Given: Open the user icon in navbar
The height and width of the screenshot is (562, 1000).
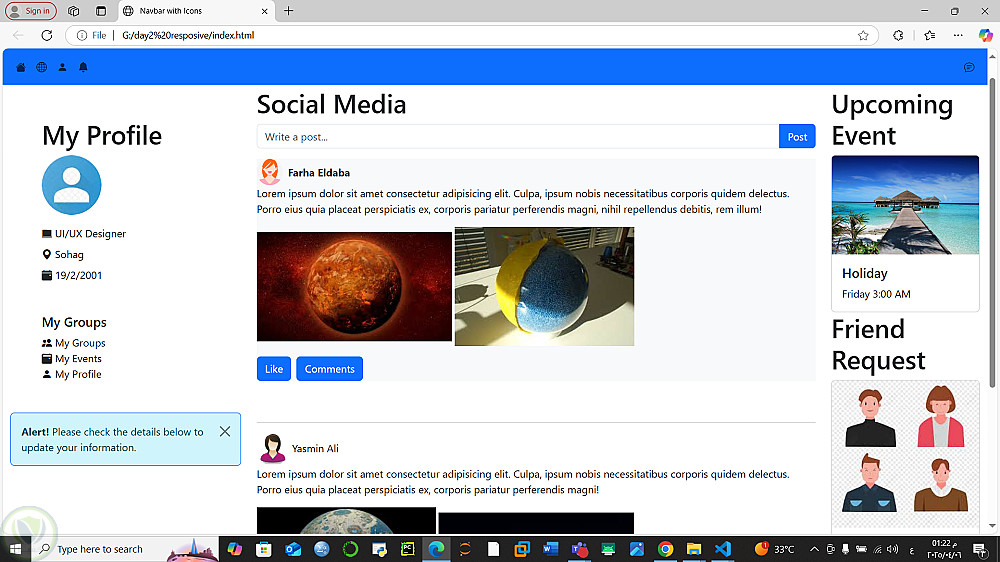Looking at the screenshot, I should click(x=62, y=67).
